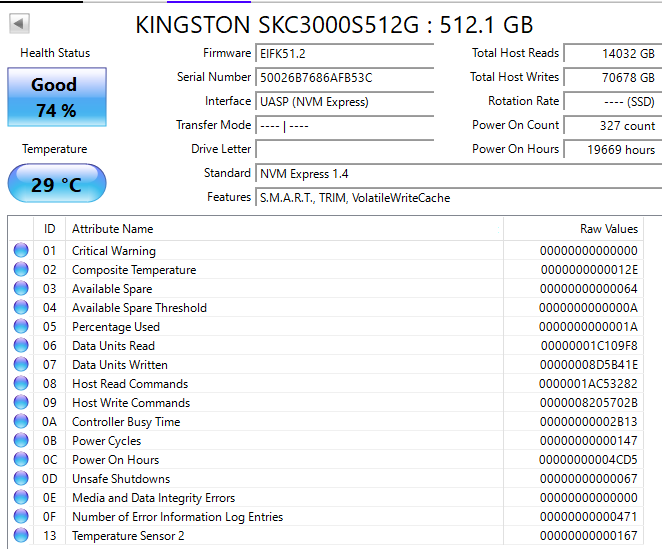This screenshot has height=549, width=662.
Task: Click Interface field UASP (NVM Express)
Action: click(345, 102)
